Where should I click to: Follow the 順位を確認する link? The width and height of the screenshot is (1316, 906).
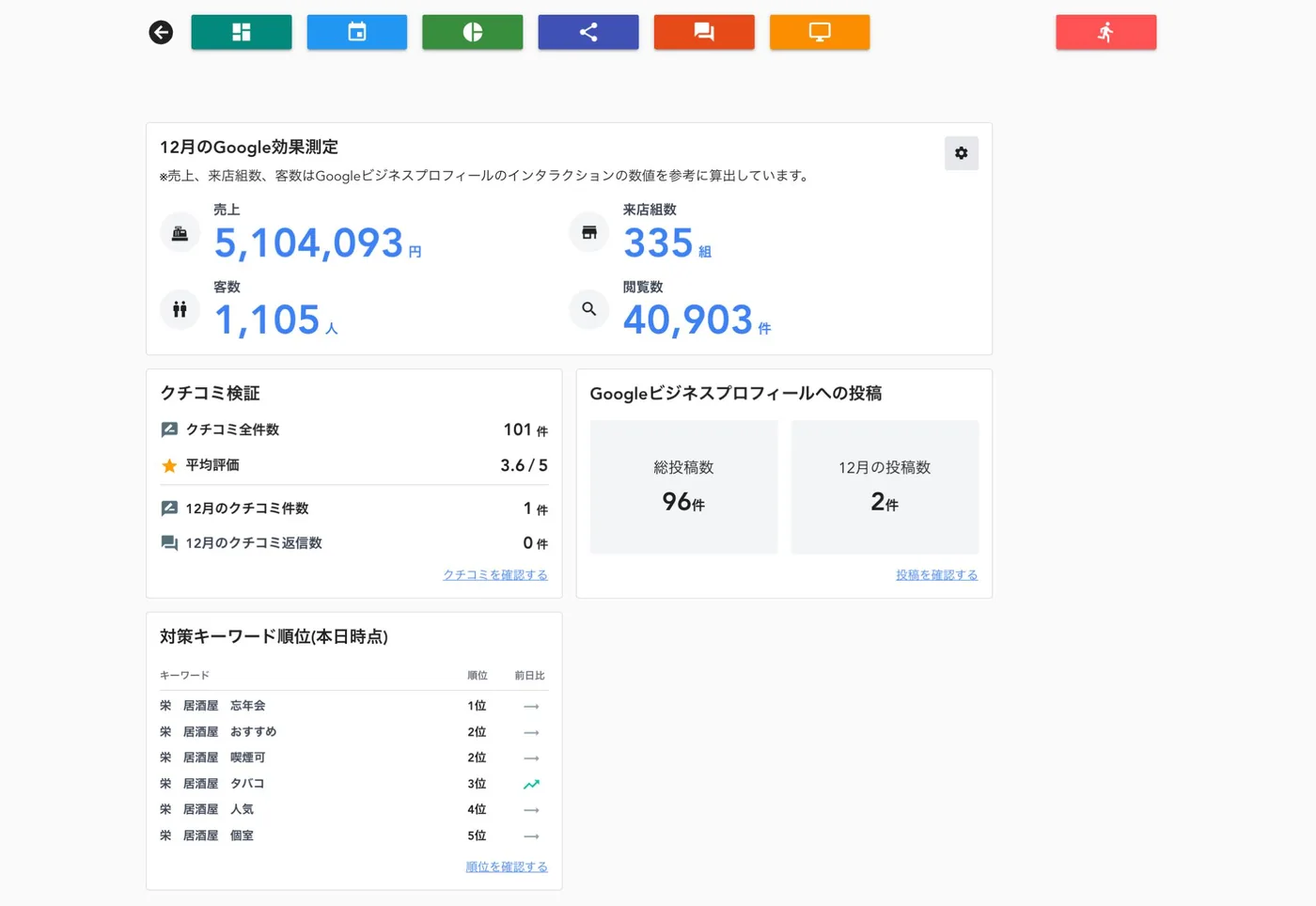click(507, 867)
